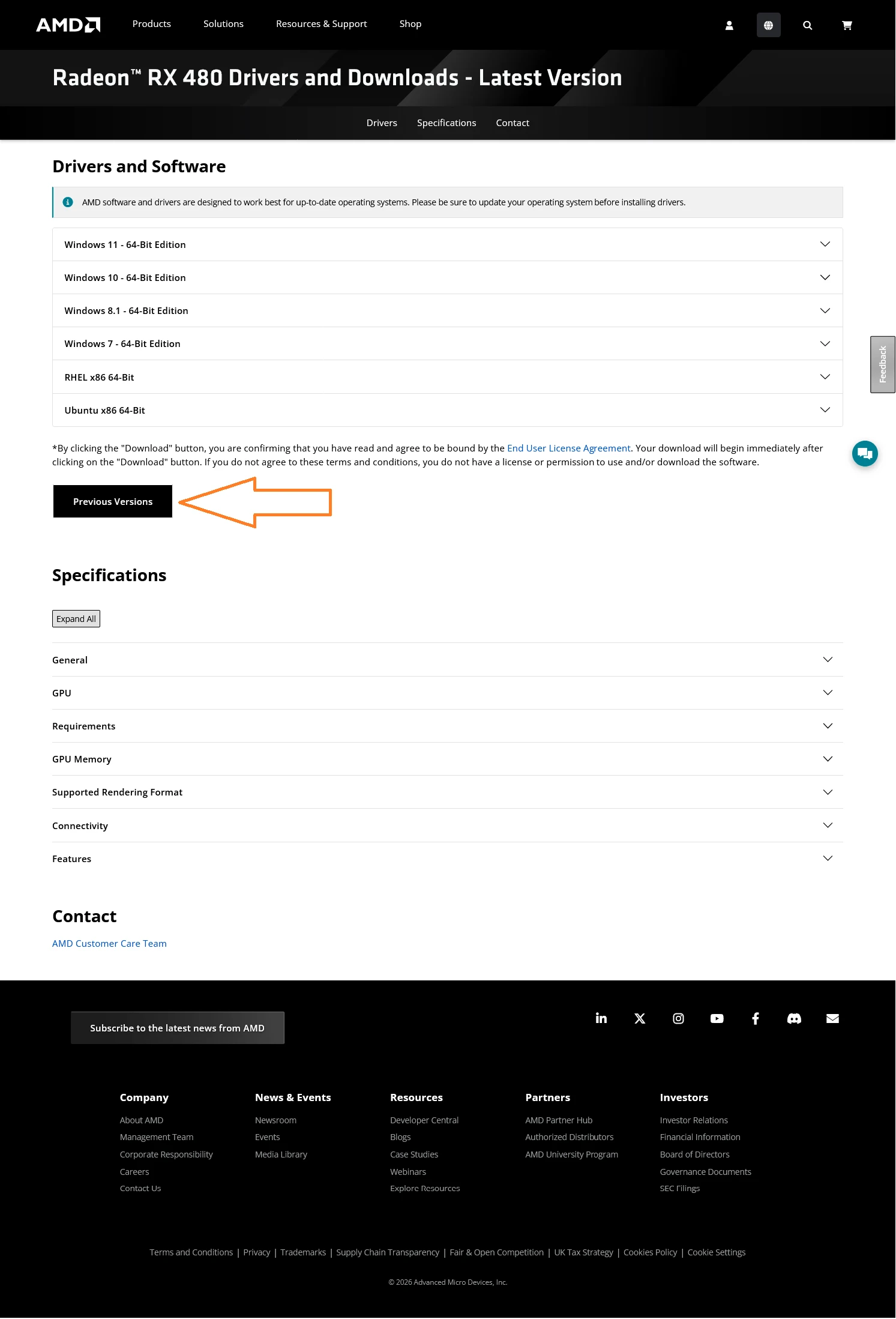Open Privacy link in footer
The height and width of the screenshot is (1319, 896).
(257, 1252)
